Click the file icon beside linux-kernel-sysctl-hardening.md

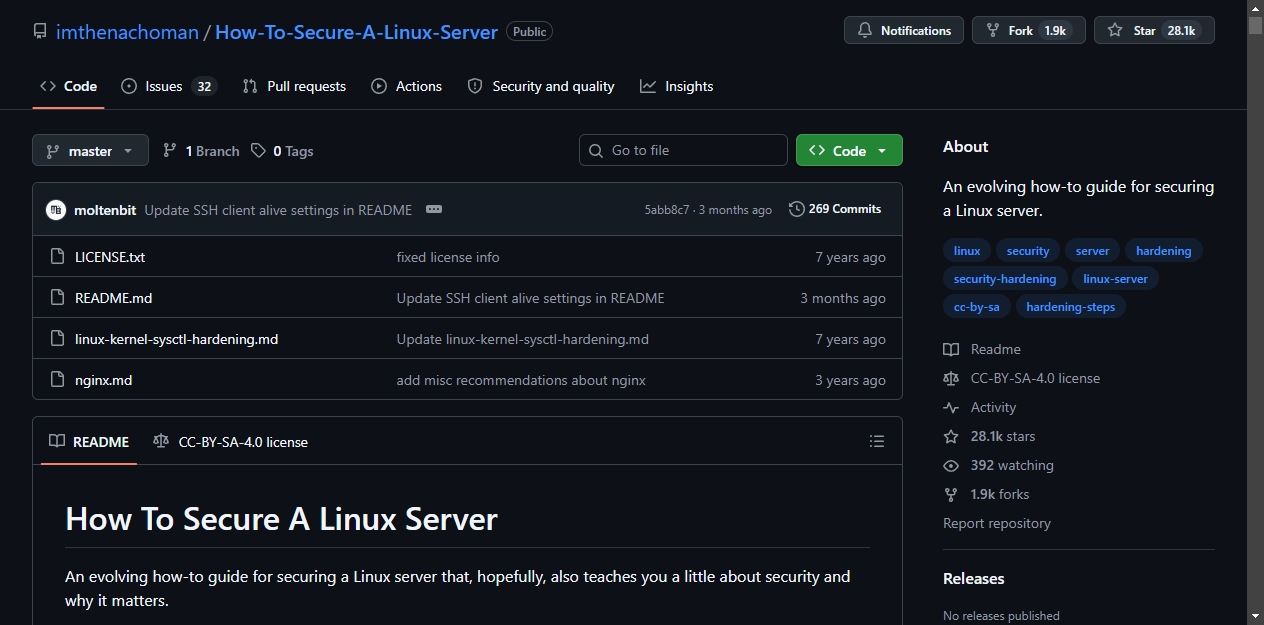click(57, 339)
